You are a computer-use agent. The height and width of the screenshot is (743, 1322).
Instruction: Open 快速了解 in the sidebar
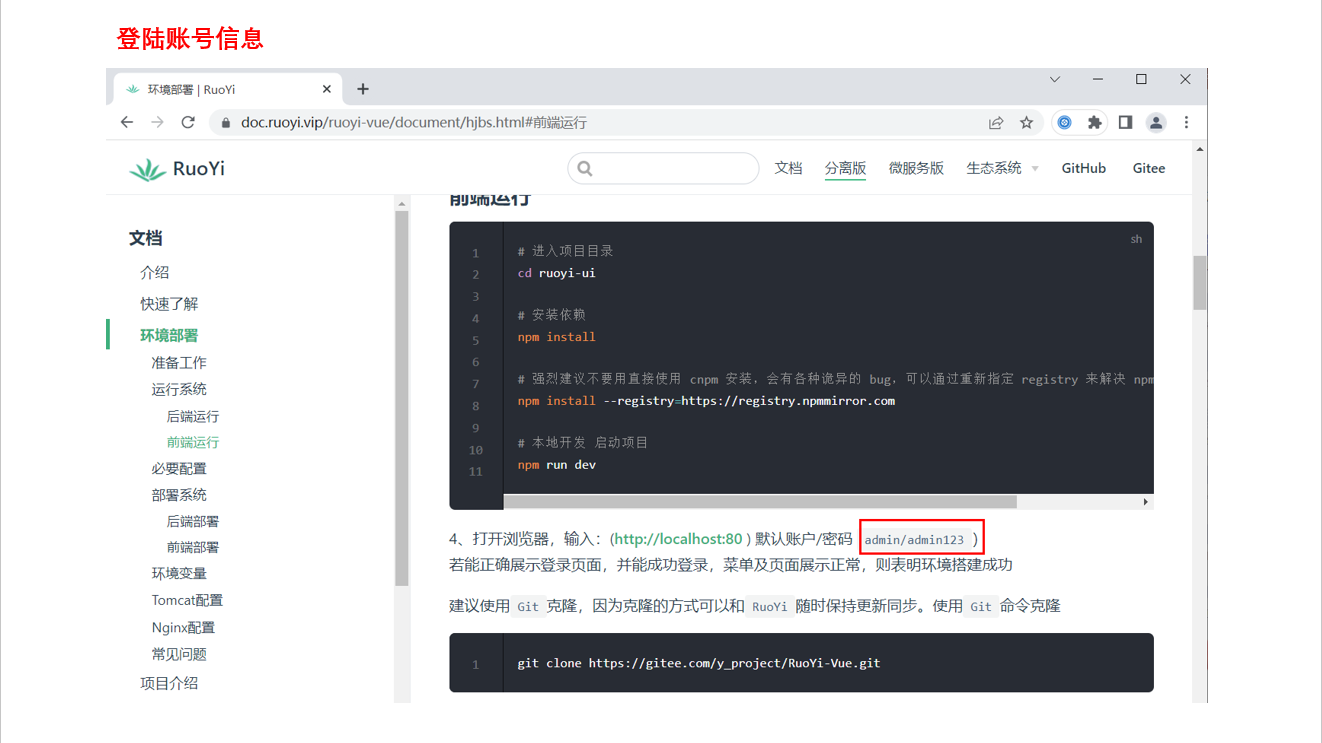click(x=169, y=304)
